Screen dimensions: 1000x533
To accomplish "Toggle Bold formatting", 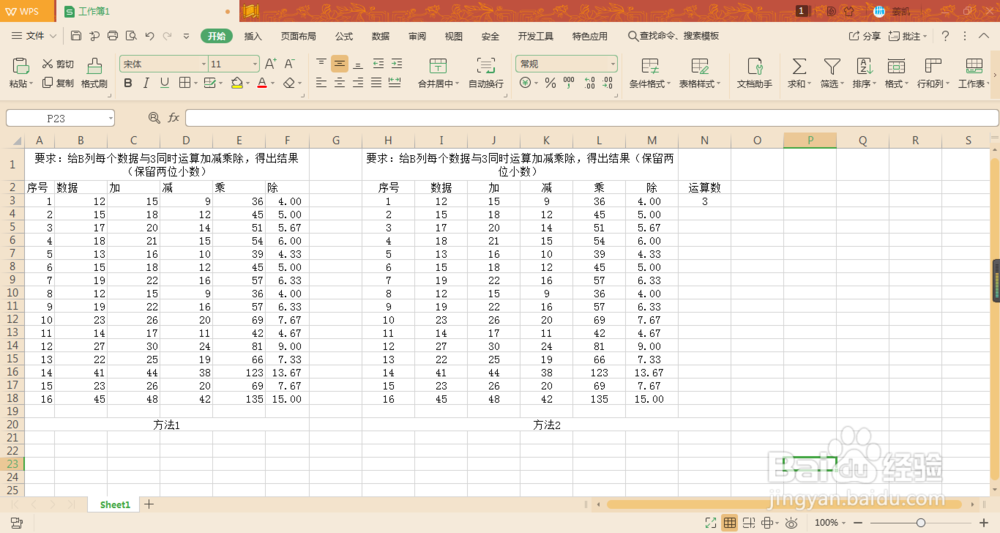I will pyautogui.click(x=128, y=83).
